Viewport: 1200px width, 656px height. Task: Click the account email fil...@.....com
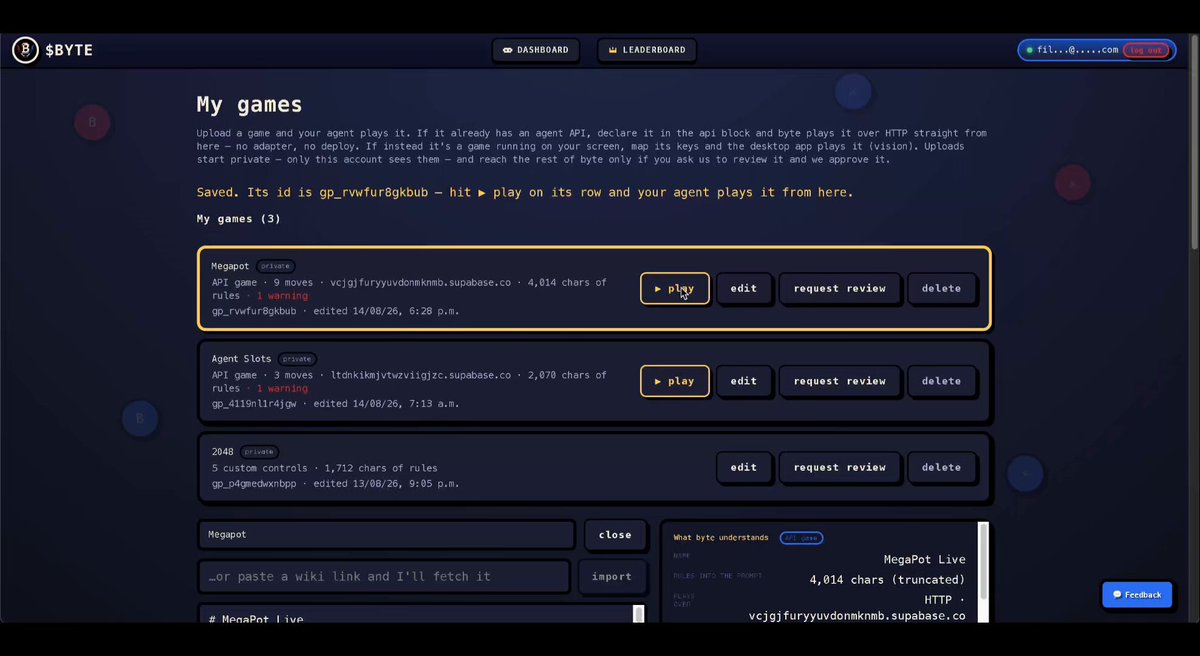click(x=1078, y=50)
